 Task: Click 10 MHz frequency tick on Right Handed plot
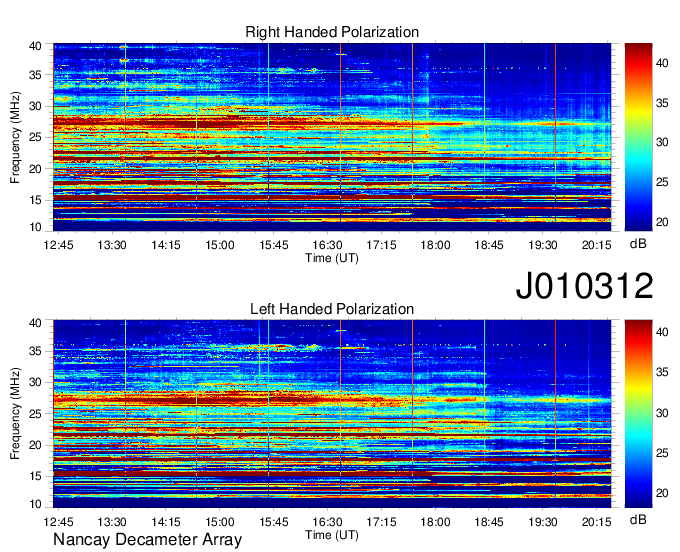tap(35, 227)
